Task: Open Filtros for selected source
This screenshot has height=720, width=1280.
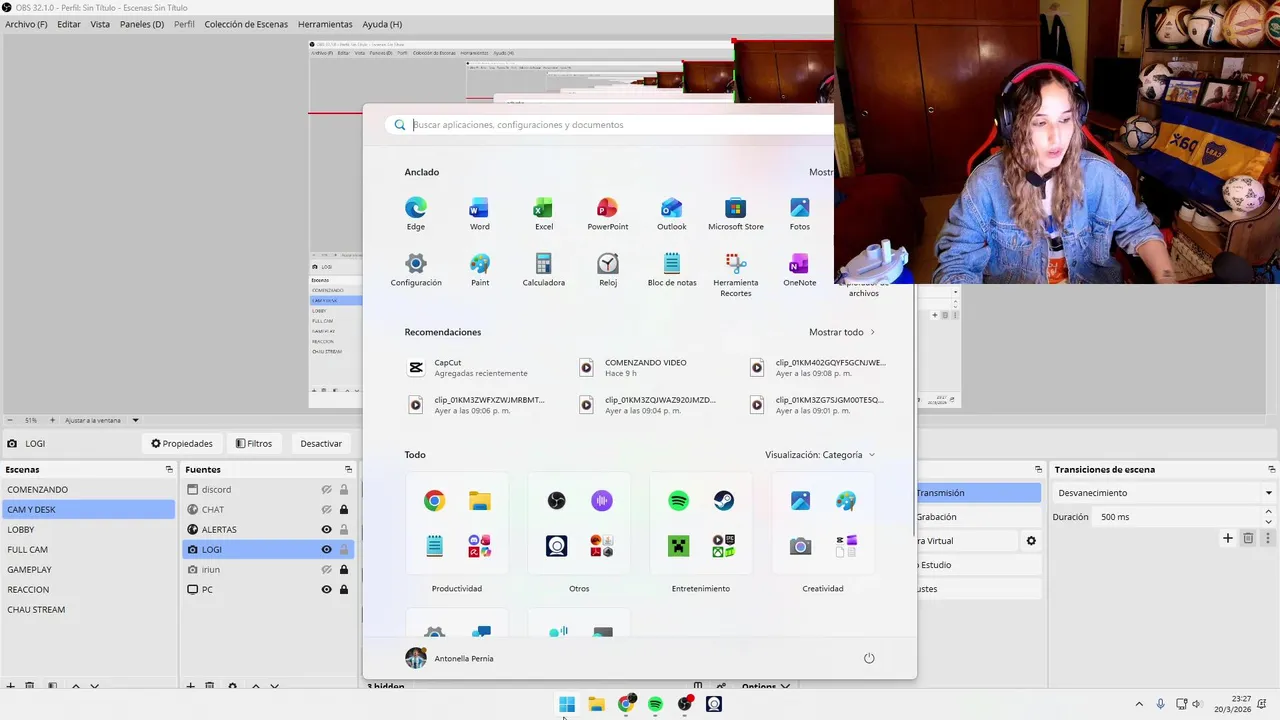Action: pyautogui.click(x=254, y=444)
